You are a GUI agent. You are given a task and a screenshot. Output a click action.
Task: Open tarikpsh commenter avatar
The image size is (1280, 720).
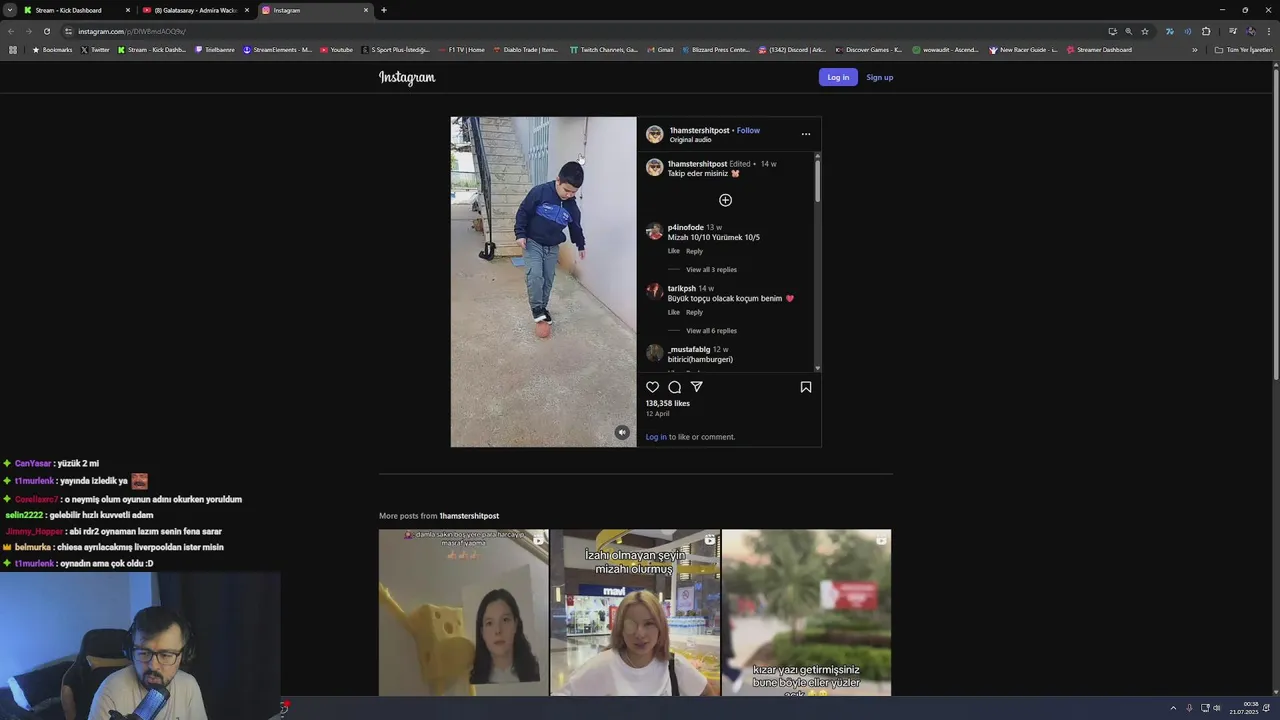coord(654,292)
